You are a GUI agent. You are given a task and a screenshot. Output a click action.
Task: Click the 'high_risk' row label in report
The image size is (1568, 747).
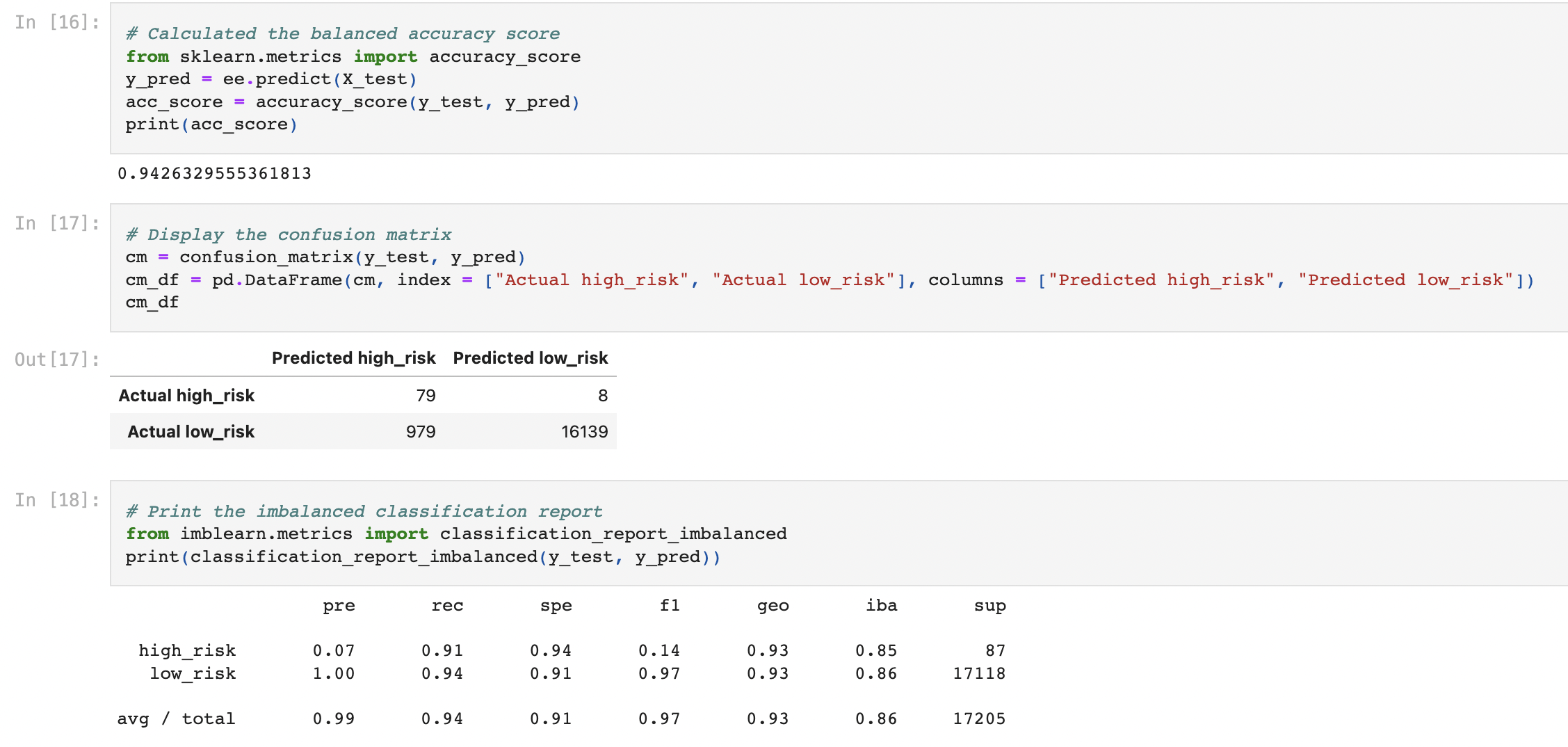[x=187, y=651]
